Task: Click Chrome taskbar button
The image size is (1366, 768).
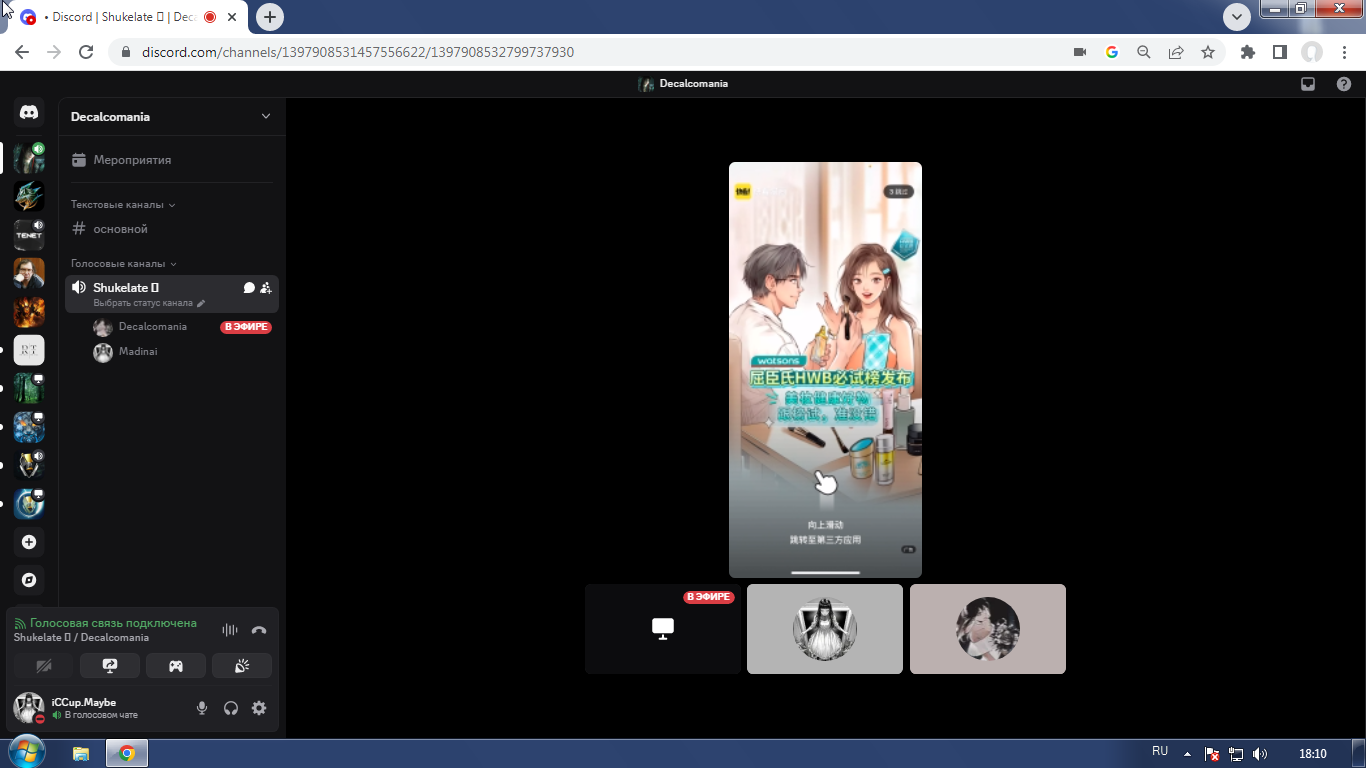Action: point(127,754)
